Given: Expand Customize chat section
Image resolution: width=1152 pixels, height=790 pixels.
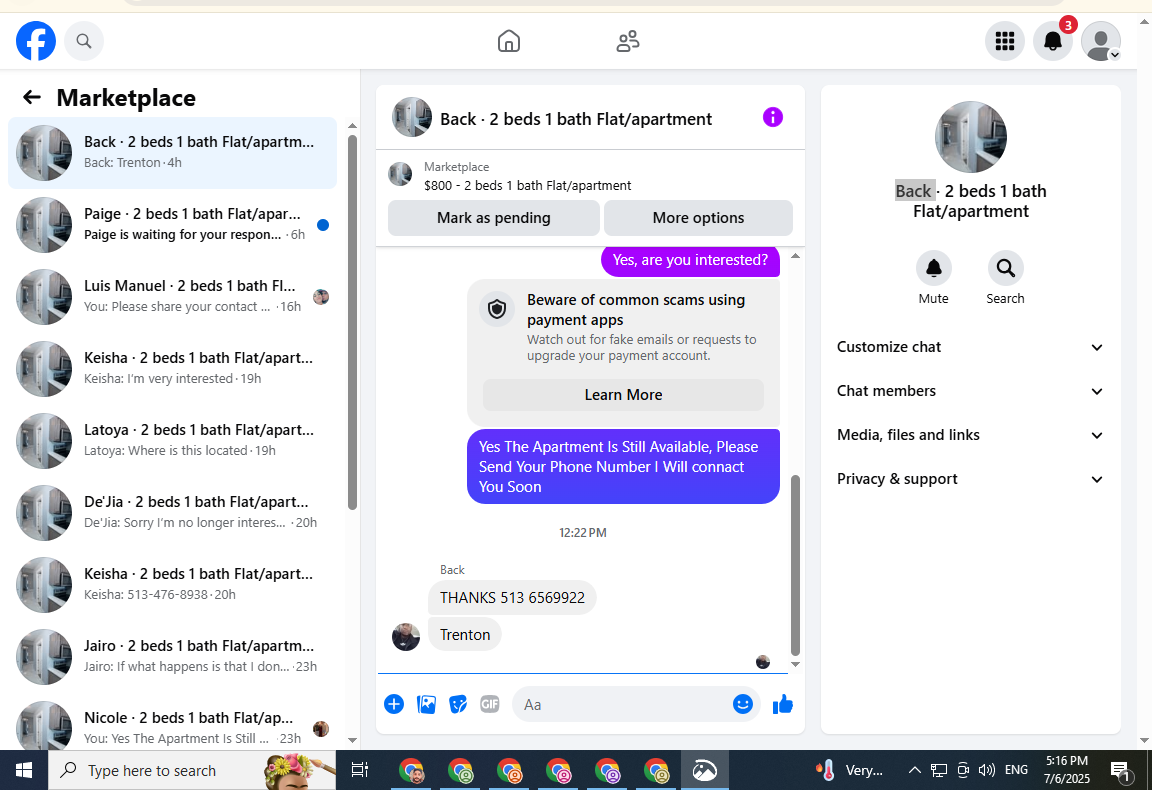Looking at the screenshot, I should point(970,347).
